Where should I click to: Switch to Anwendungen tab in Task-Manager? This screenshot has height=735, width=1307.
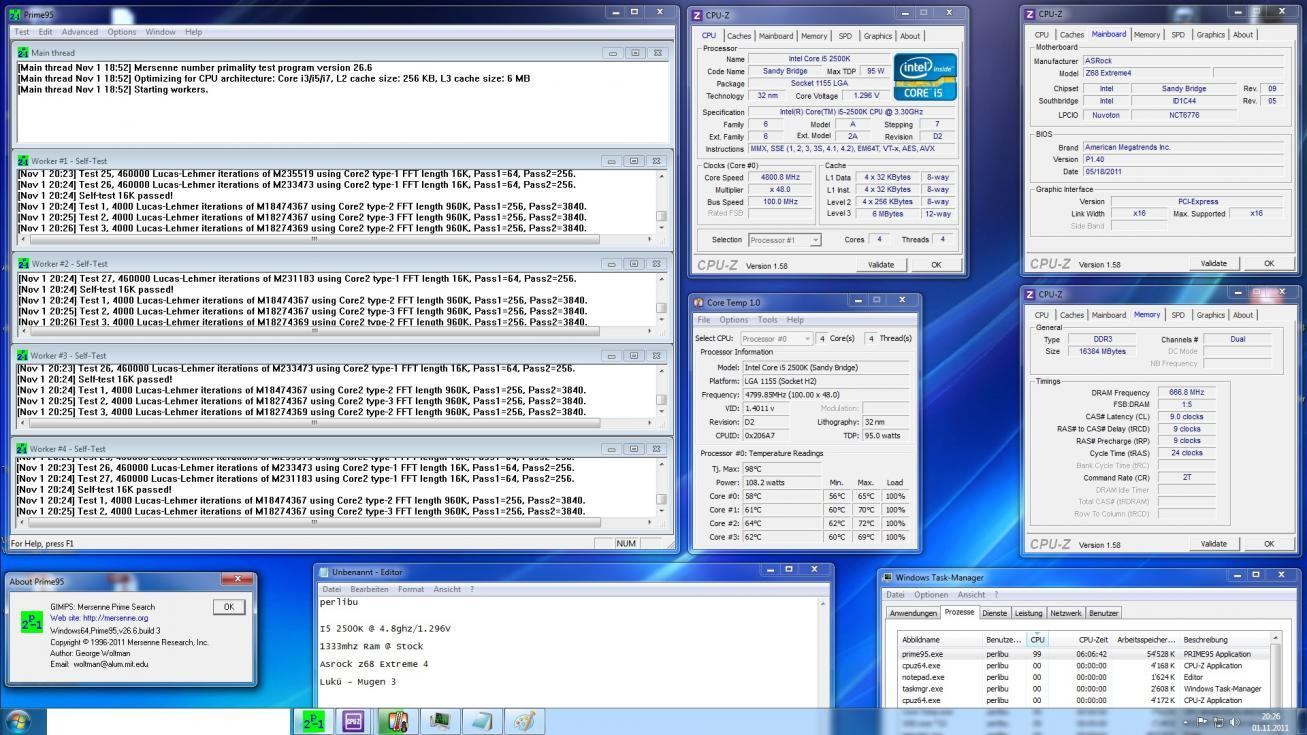click(x=913, y=613)
